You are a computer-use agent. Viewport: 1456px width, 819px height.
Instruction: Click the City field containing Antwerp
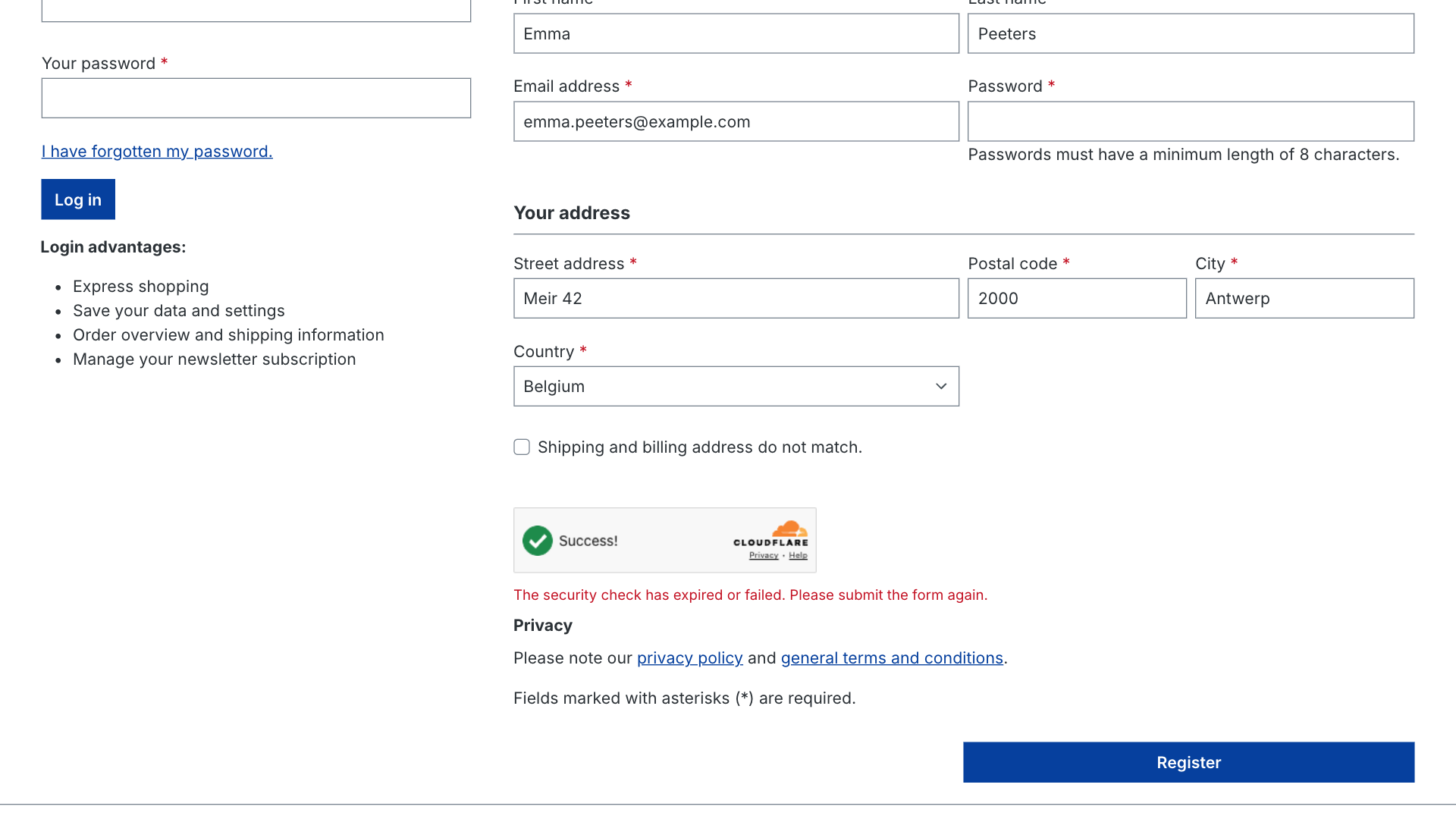(1304, 298)
